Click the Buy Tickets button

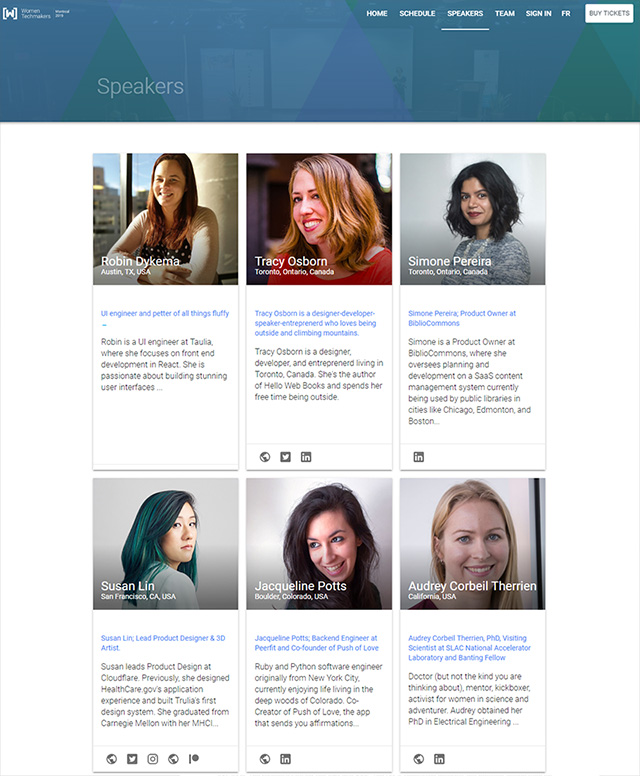(609, 13)
